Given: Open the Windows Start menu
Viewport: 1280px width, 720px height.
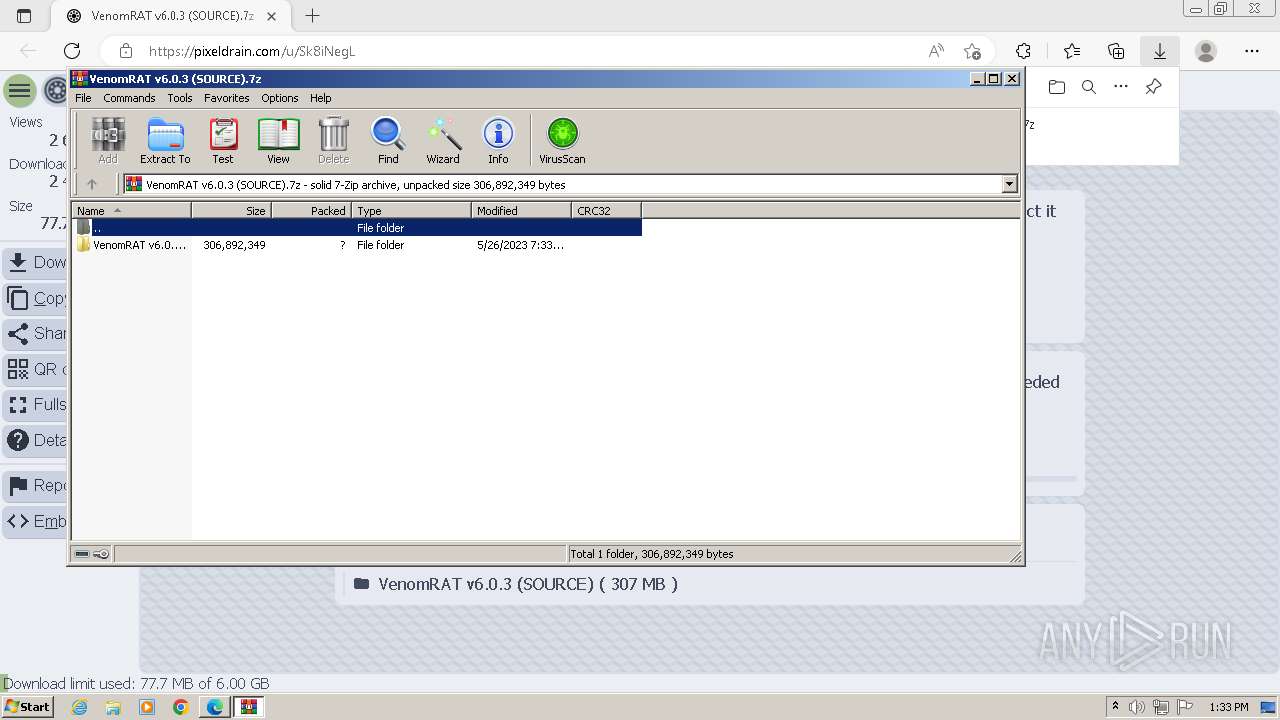Looking at the screenshot, I should [x=27, y=707].
